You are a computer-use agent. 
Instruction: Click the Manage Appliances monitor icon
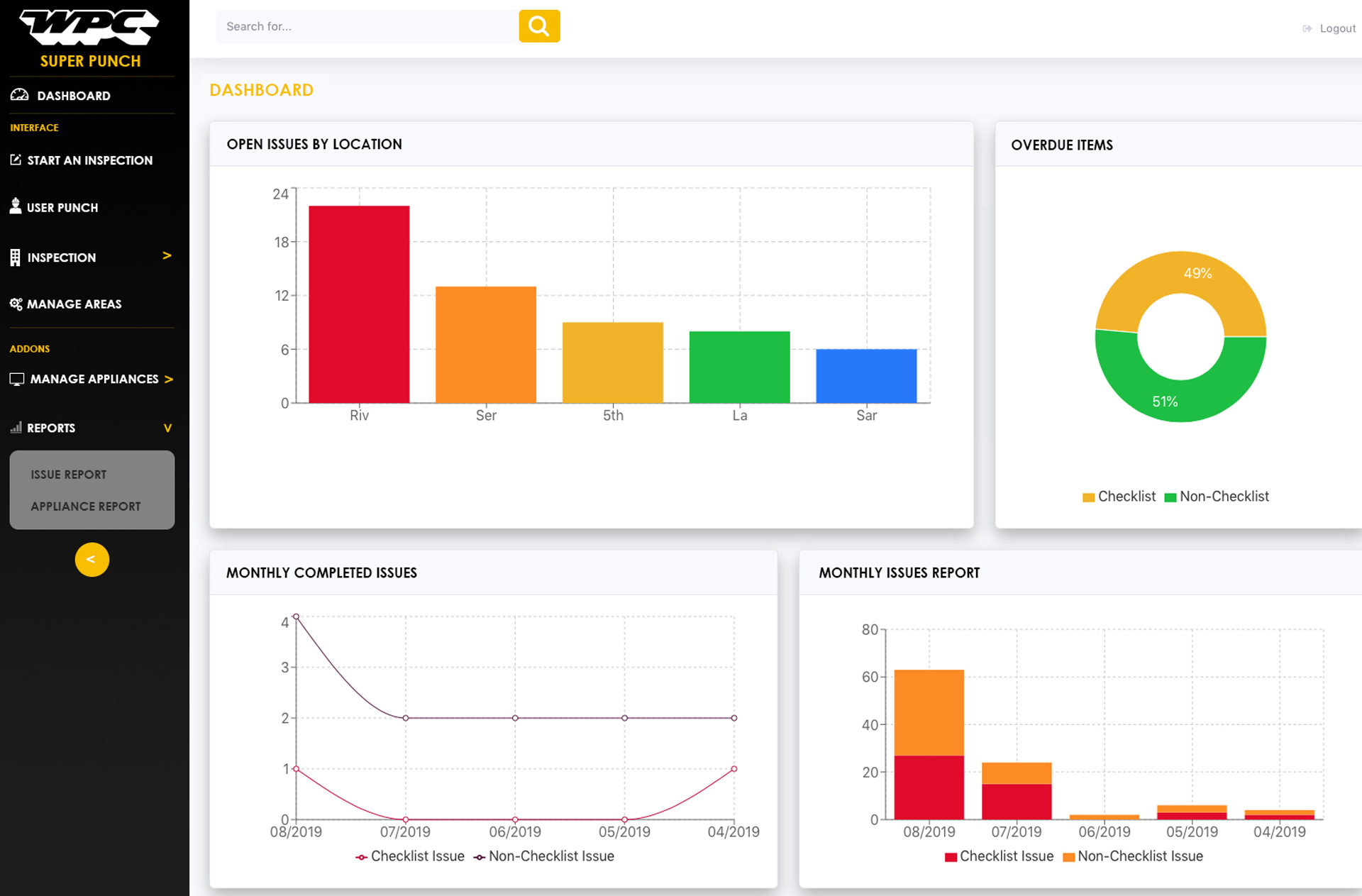17,379
